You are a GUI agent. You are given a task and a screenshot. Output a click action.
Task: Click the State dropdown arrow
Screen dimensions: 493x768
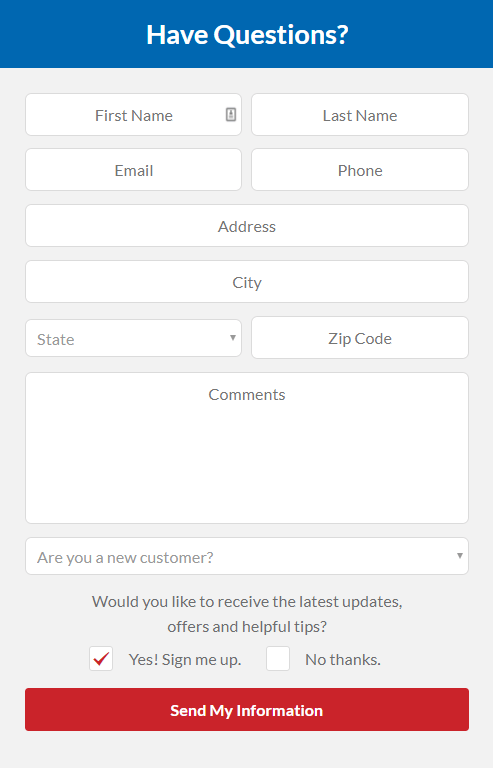tap(233, 337)
